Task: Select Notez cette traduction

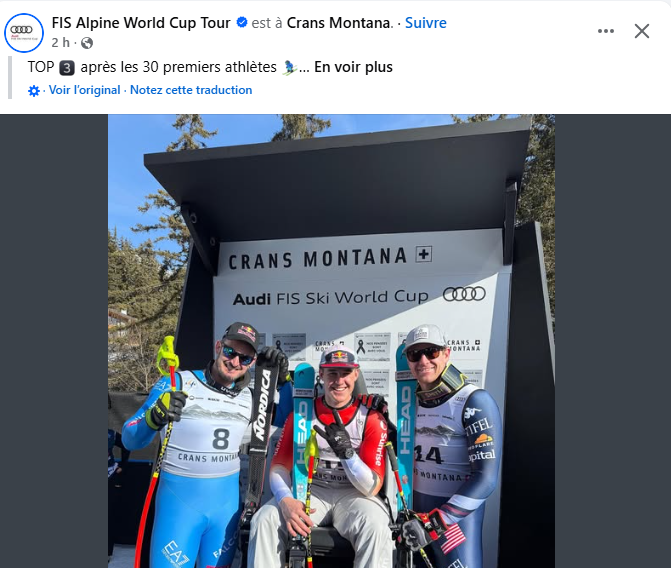Action: (x=191, y=90)
